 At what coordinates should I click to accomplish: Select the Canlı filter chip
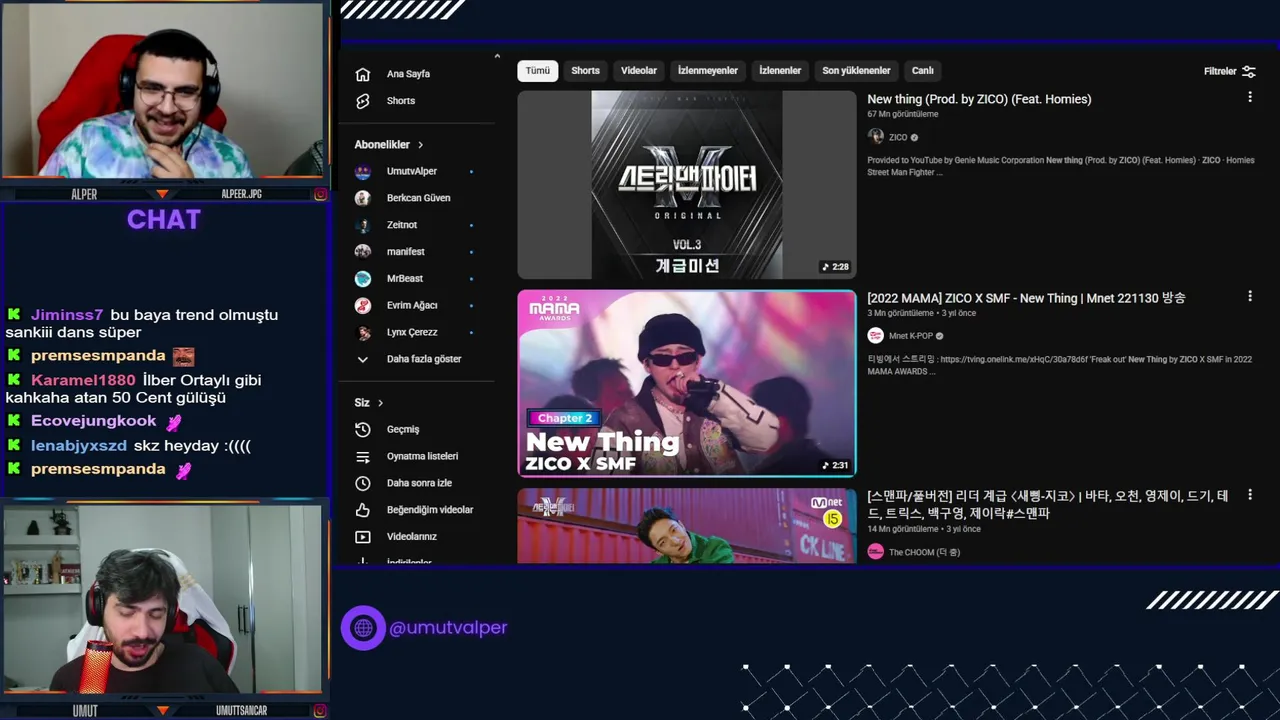923,71
